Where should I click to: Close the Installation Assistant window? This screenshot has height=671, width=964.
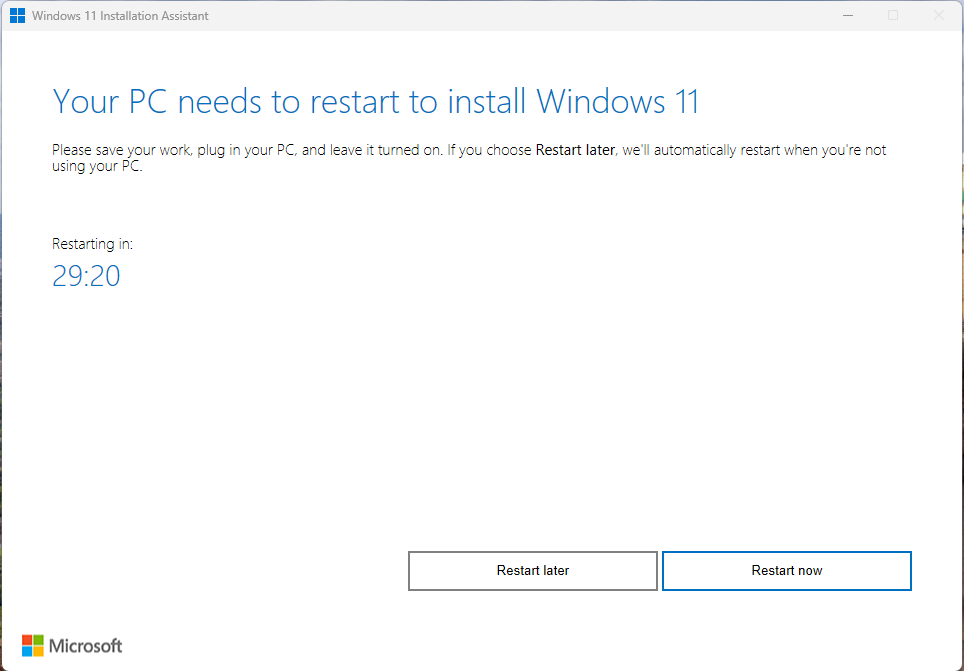pyautogui.click(x=938, y=15)
